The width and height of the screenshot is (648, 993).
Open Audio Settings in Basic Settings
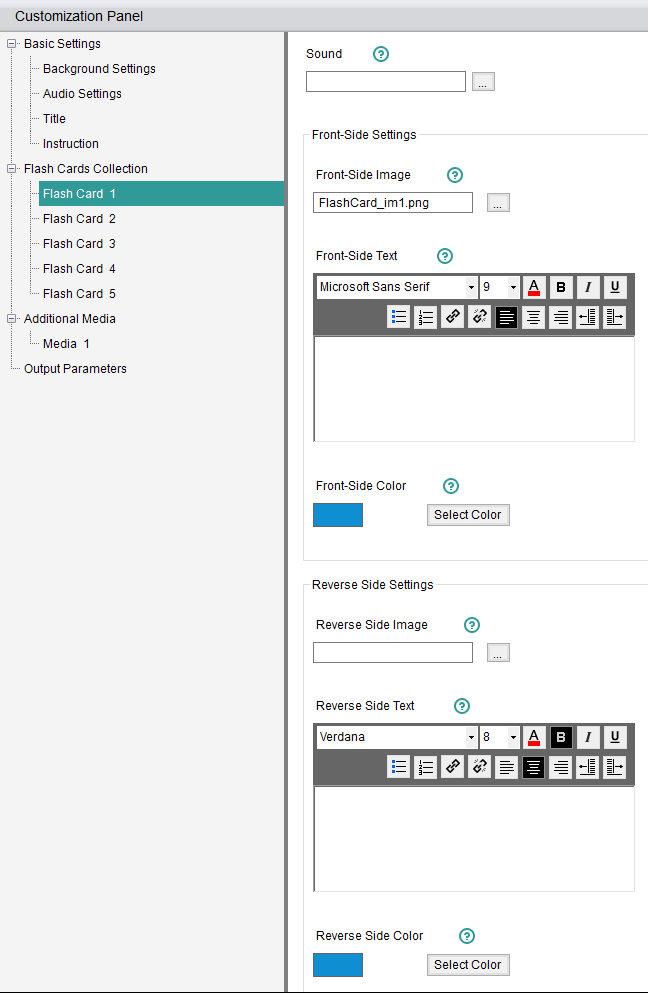pyautogui.click(x=82, y=94)
